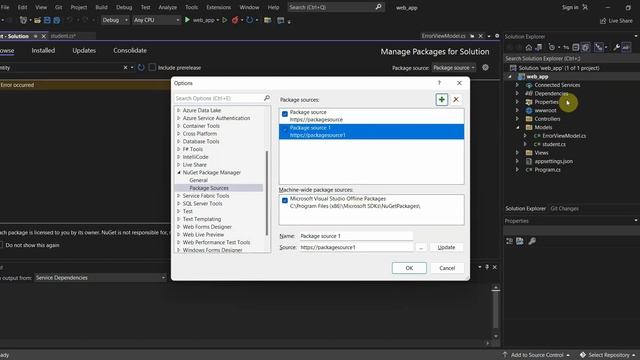640x360 pixels.
Task: Click the Save All toolbar icon
Action: [x=57, y=20]
